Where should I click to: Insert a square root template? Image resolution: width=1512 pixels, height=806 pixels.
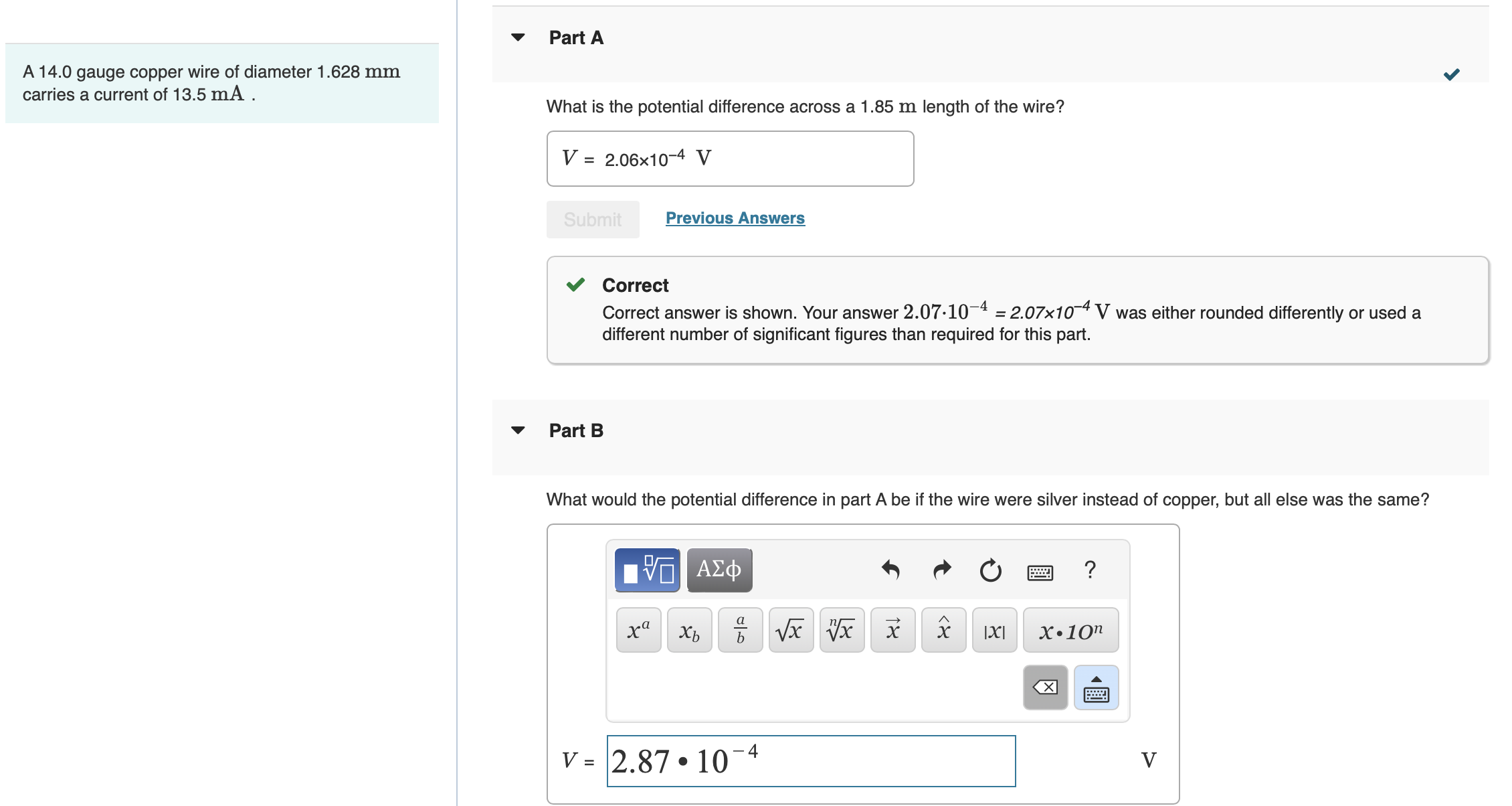point(791,630)
